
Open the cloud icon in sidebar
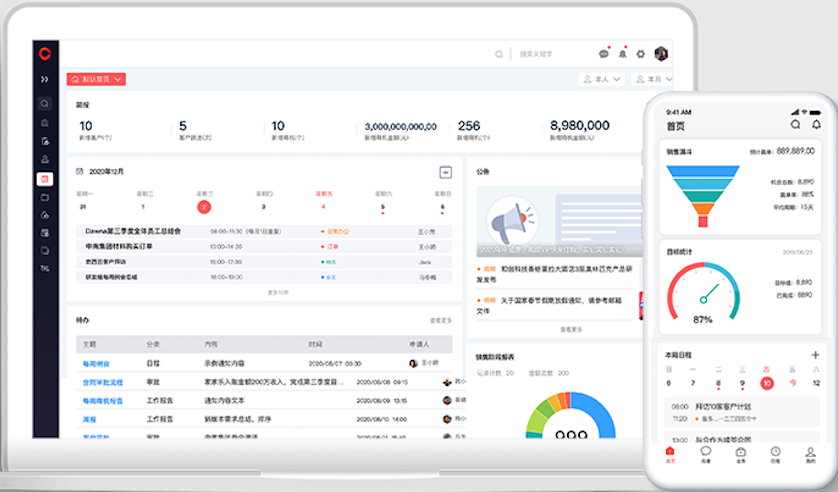coord(45,215)
